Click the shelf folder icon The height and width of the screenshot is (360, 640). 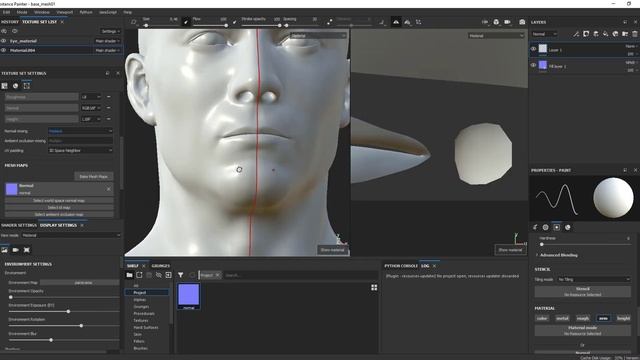129,275
